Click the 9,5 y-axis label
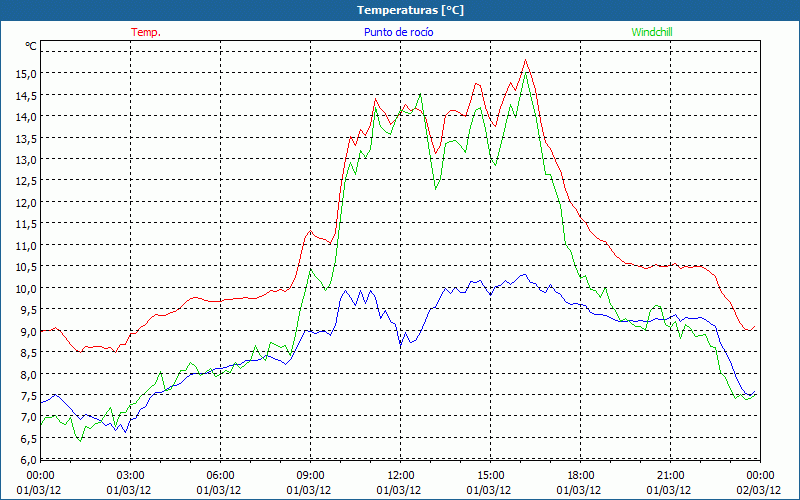Image resolution: width=800 pixels, height=500 pixels. [x=30, y=309]
